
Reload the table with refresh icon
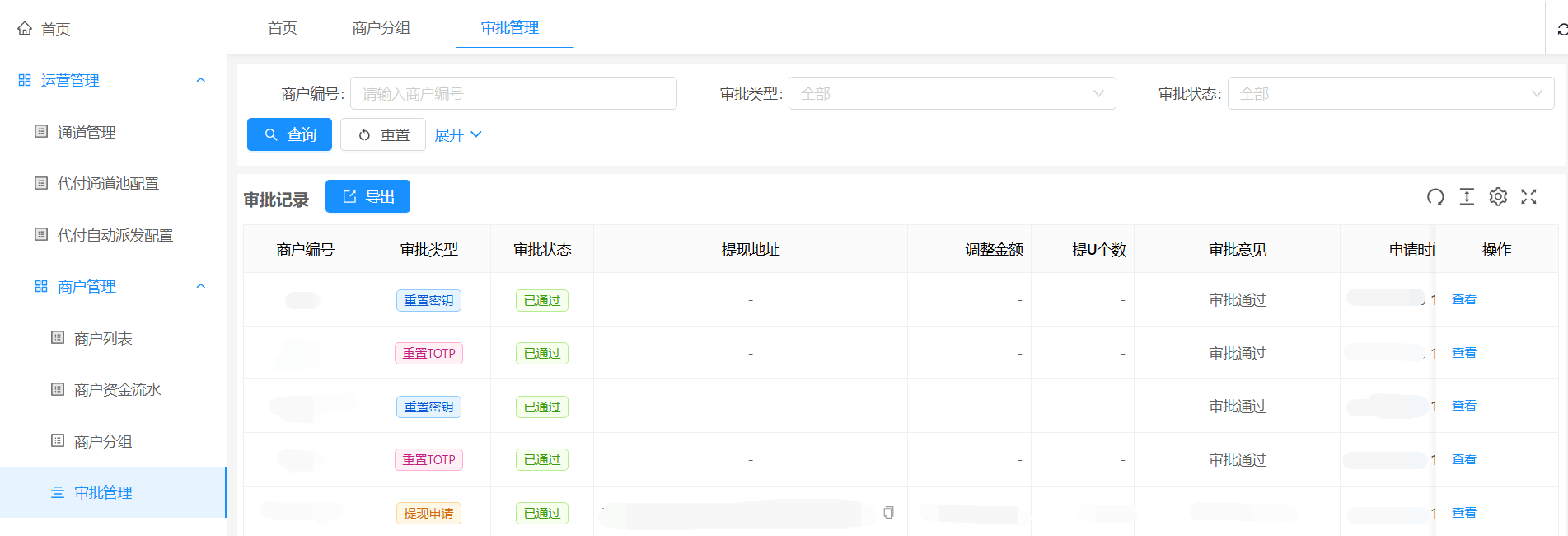[x=1435, y=196]
